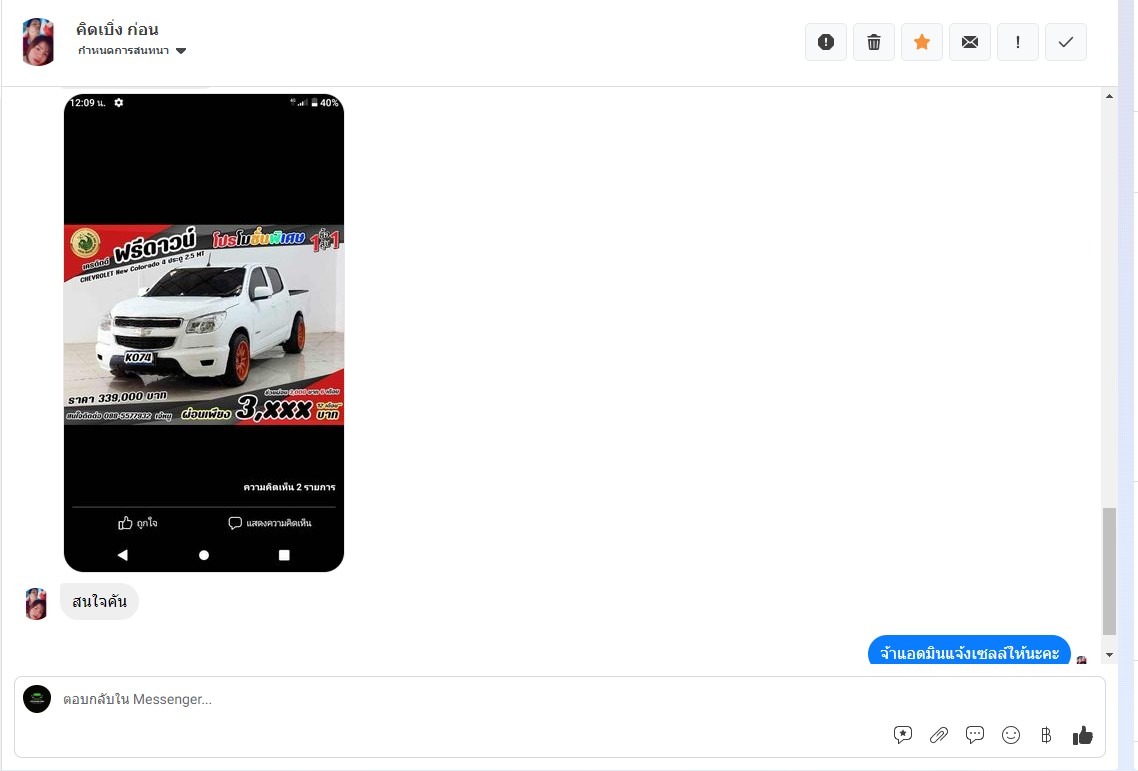Send a thumbs-up like
This screenshot has height=771, width=1138.
(1082, 735)
